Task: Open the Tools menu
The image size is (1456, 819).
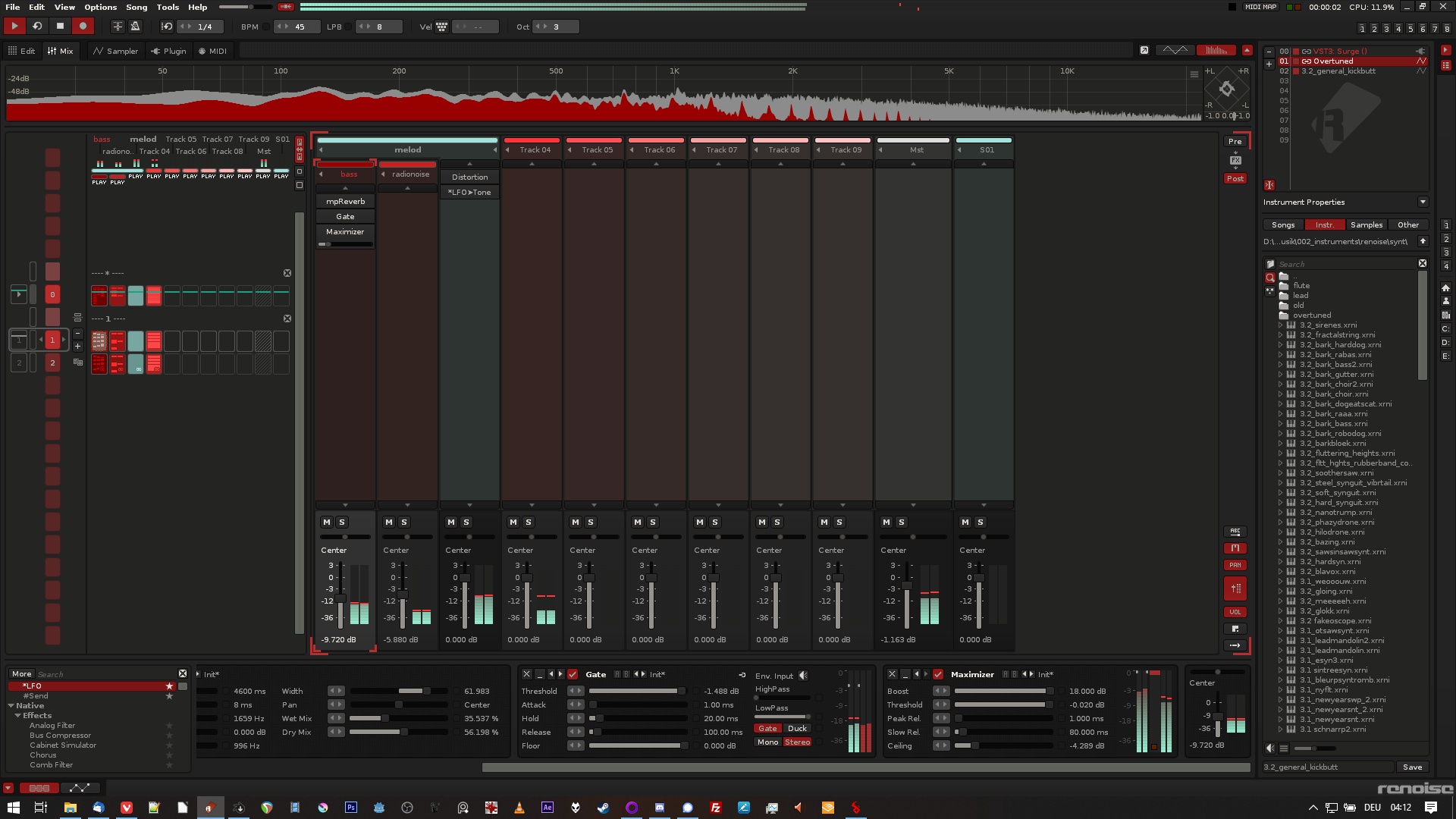Action: coord(168,7)
